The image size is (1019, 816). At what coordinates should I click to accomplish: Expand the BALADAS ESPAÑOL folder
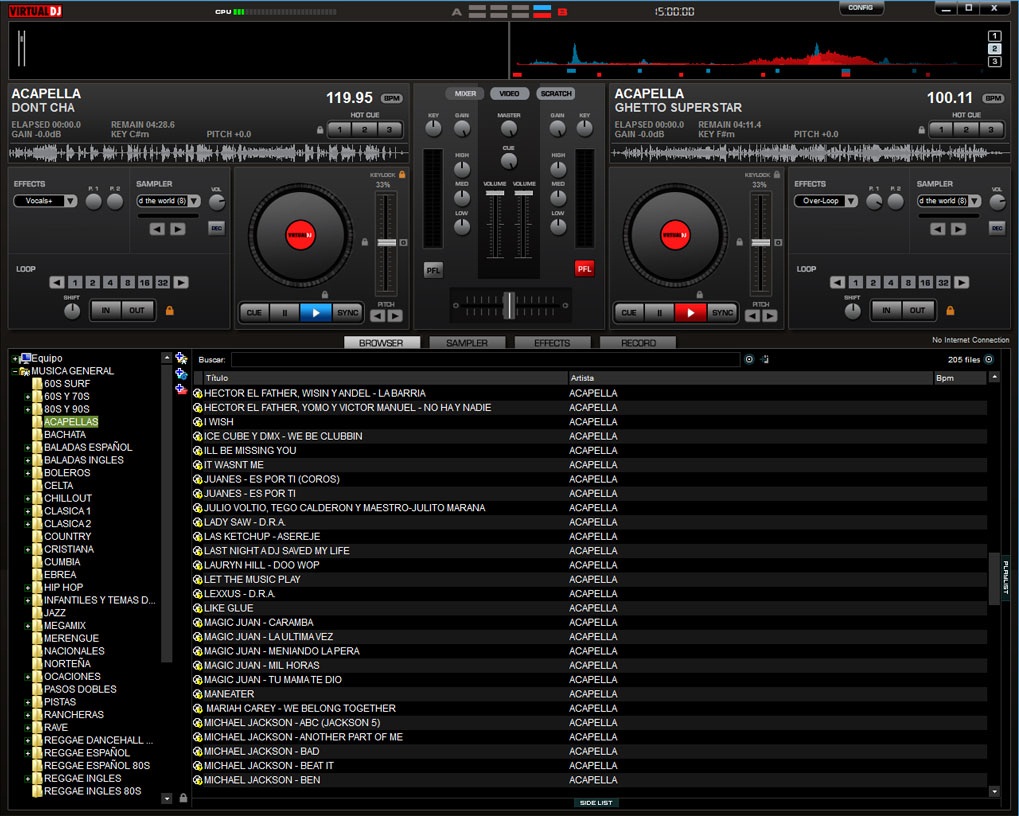pyautogui.click(x=27, y=447)
